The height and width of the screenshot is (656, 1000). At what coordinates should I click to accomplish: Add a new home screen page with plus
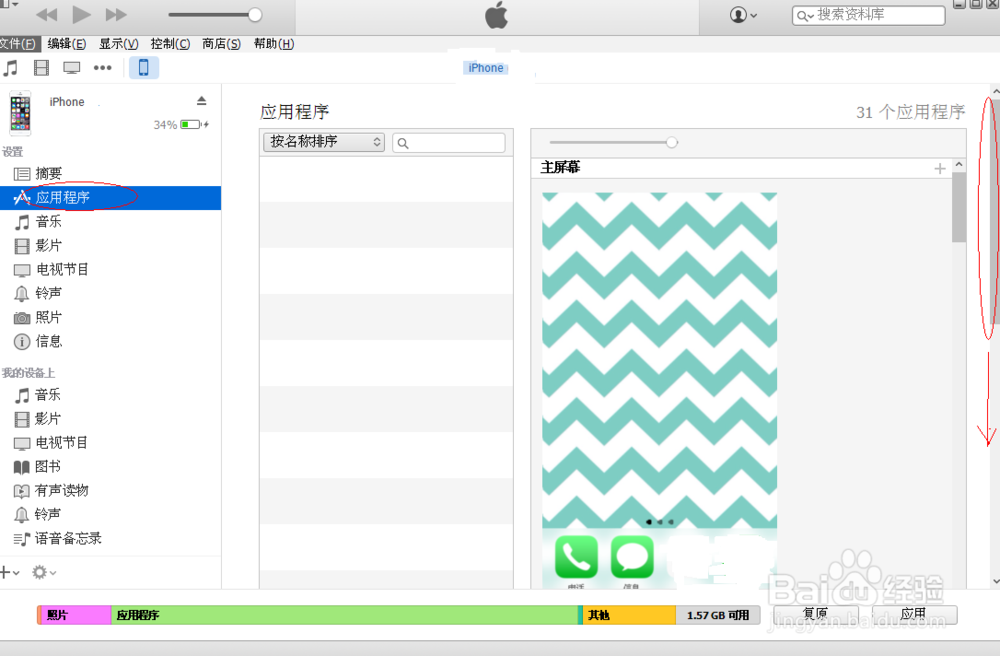(x=939, y=168)
